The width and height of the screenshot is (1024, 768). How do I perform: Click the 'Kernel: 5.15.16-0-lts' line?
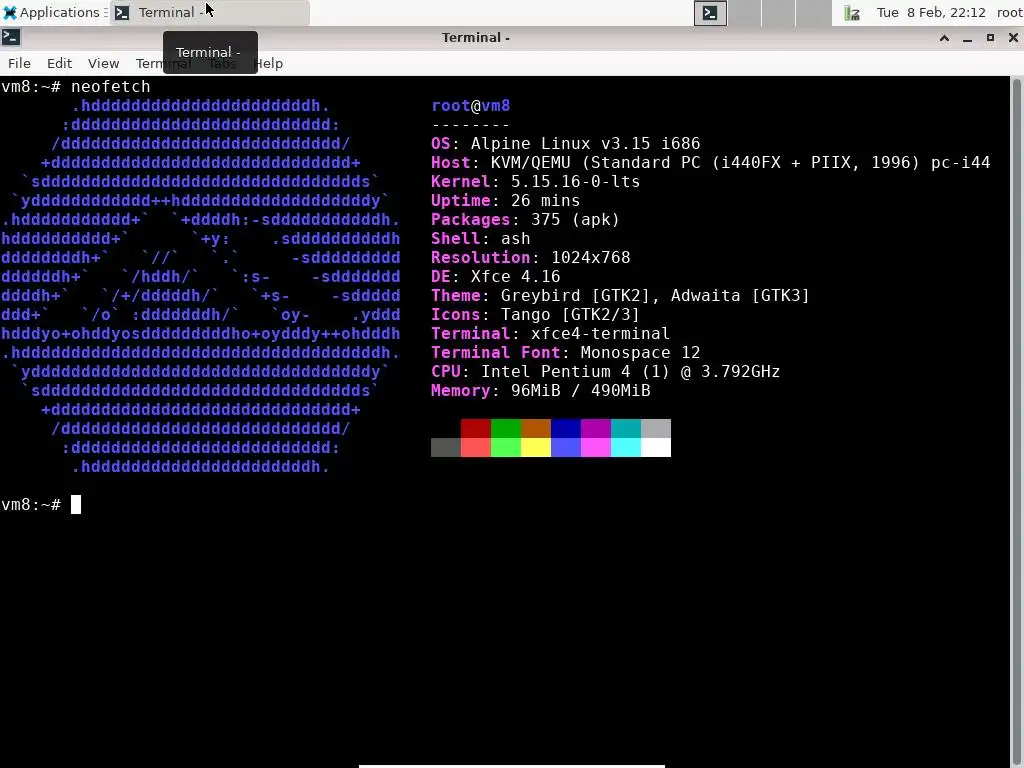536,182
